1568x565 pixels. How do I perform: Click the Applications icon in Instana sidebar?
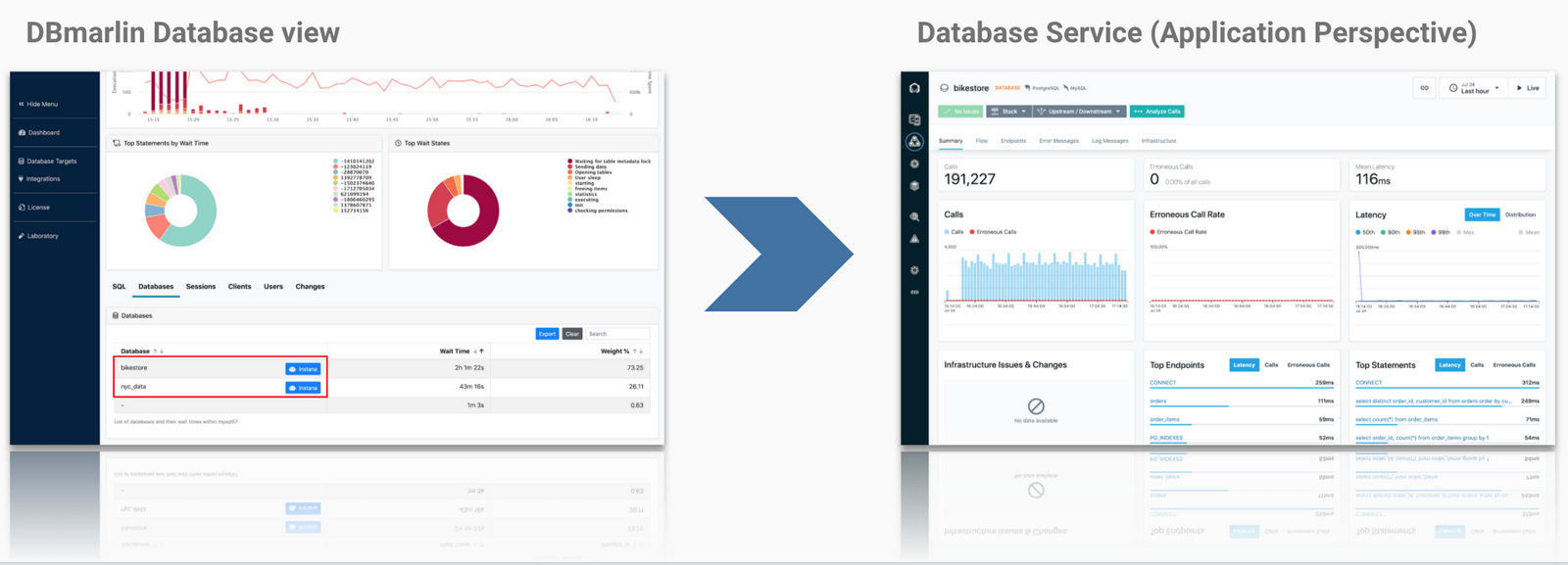914,142
